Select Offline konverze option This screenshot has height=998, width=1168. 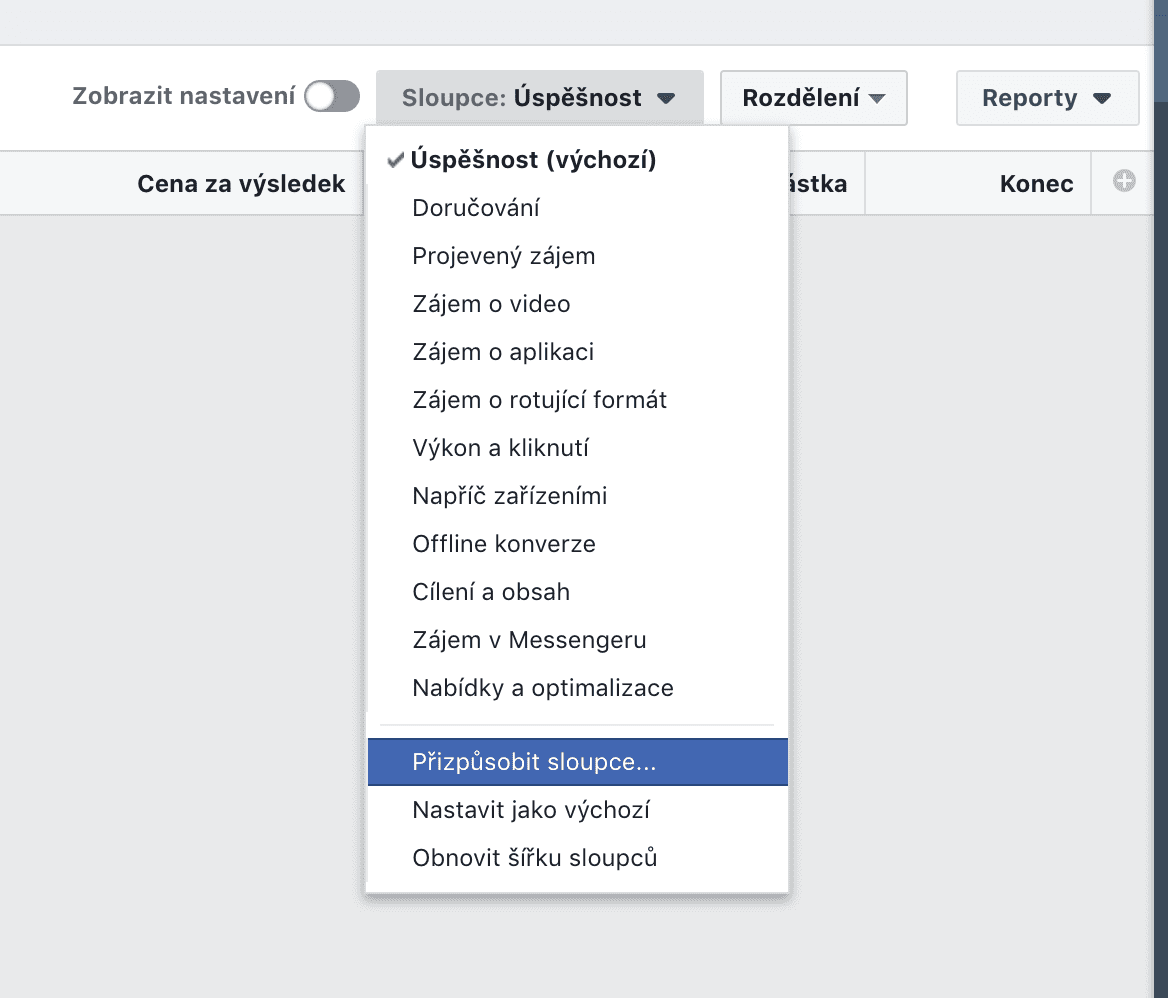click(x=503, y=544)
